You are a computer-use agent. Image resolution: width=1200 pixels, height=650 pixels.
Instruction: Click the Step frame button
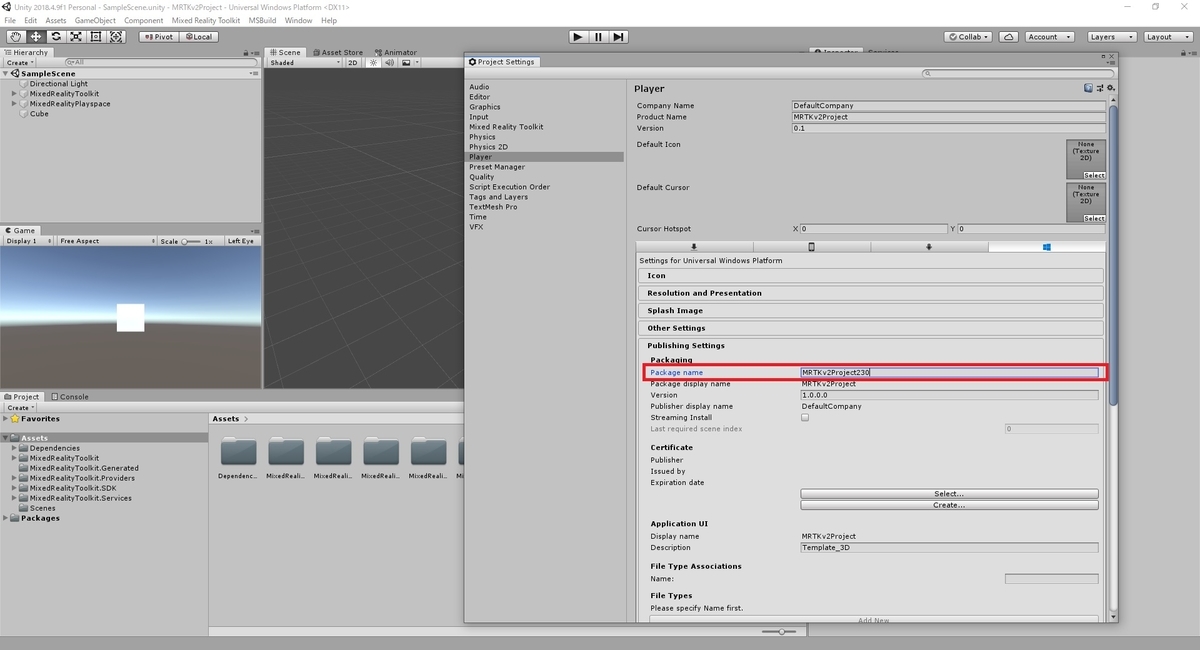coord(619,37)
